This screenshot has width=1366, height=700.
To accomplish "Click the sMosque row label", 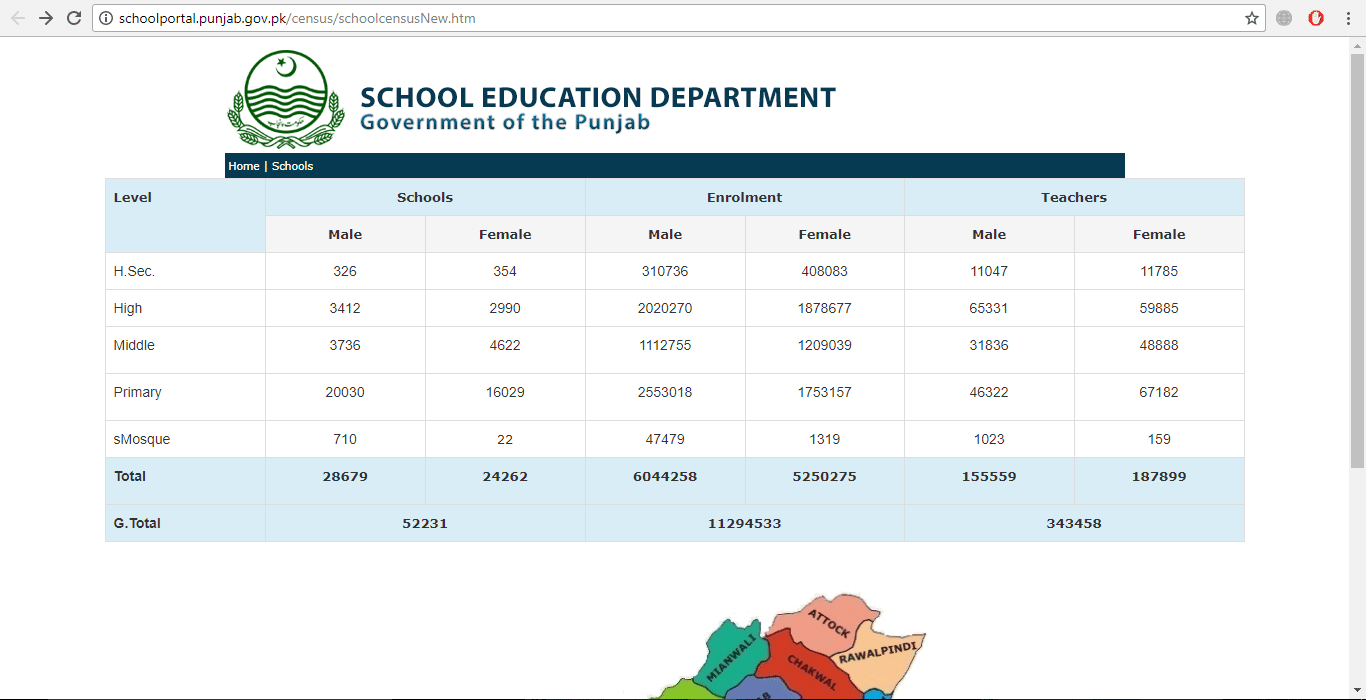I will 141,439.
